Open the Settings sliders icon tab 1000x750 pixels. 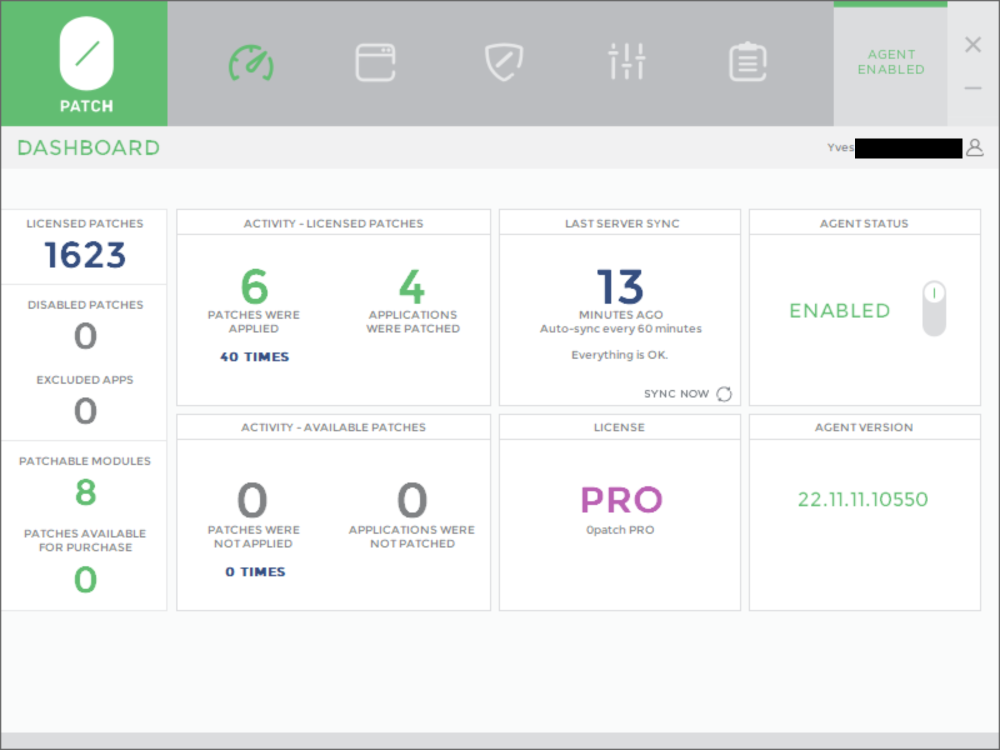[627, 62]
